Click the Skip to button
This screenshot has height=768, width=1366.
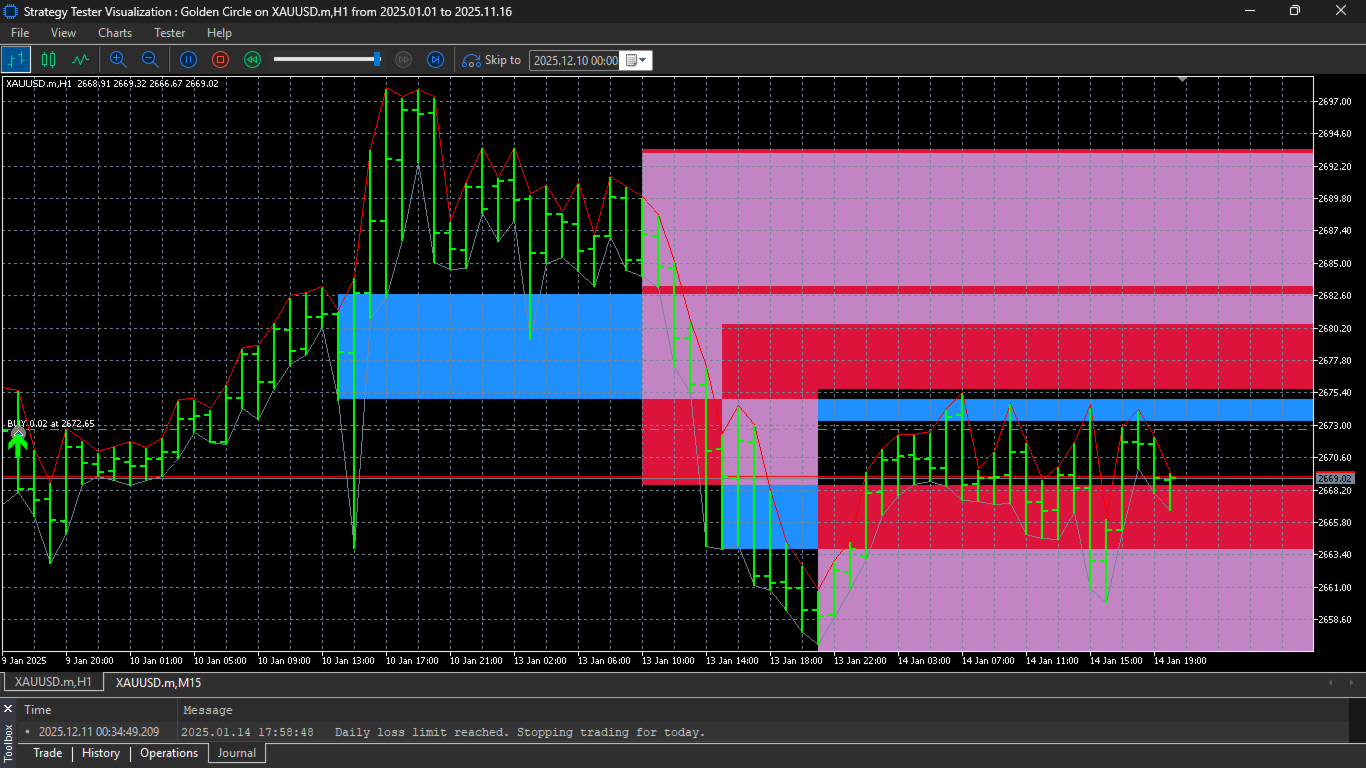[x=491, y=60]
